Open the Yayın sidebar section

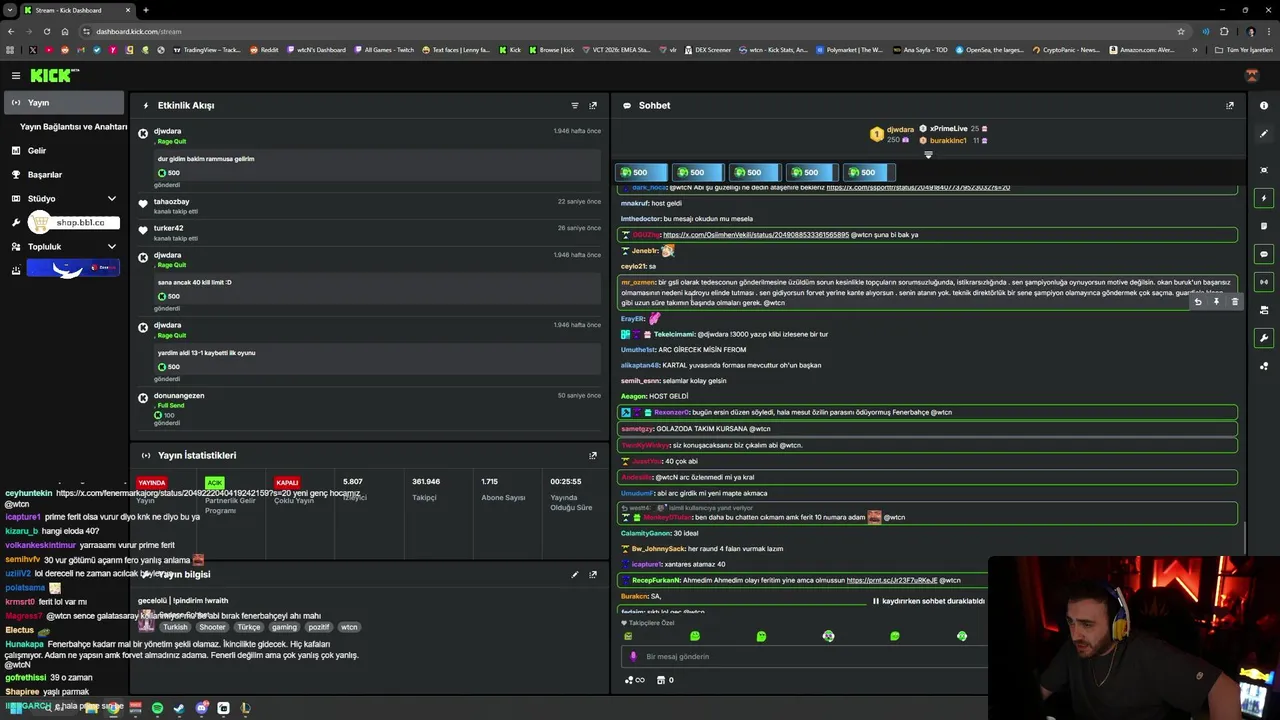coord(64,102)
